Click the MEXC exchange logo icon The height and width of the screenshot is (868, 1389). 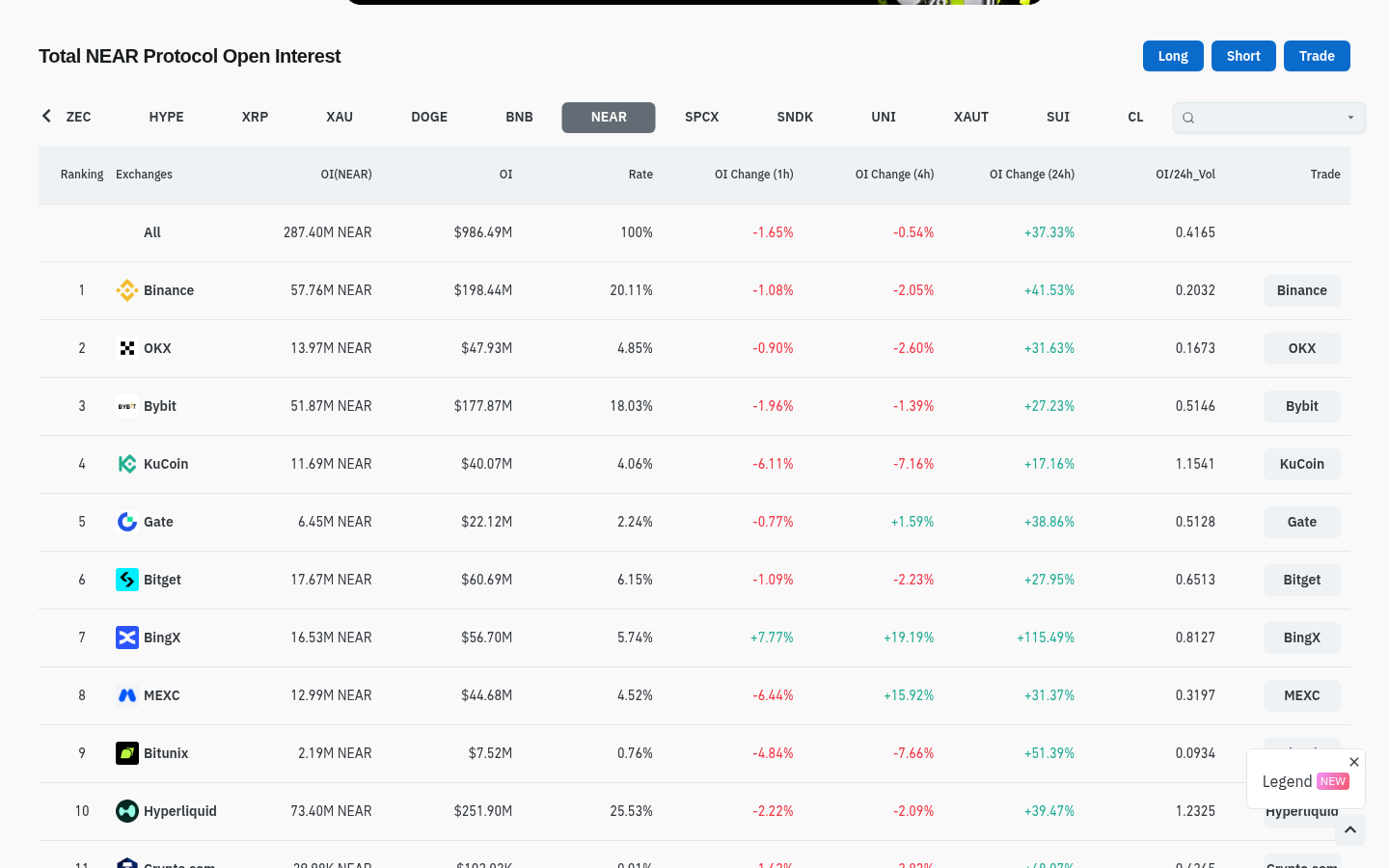(127, 695)
